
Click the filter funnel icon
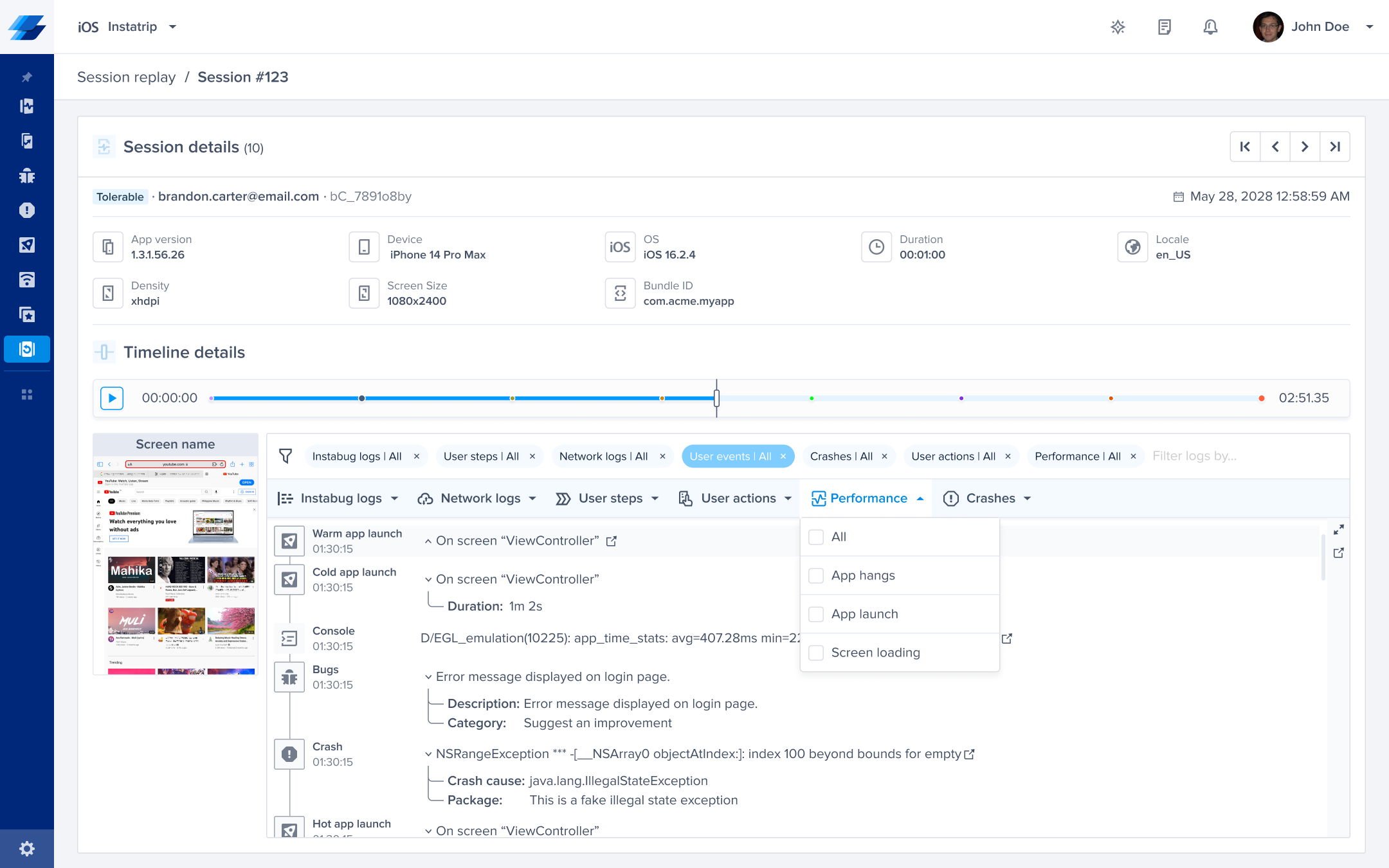pyautogui.click(x=286, y=456)
